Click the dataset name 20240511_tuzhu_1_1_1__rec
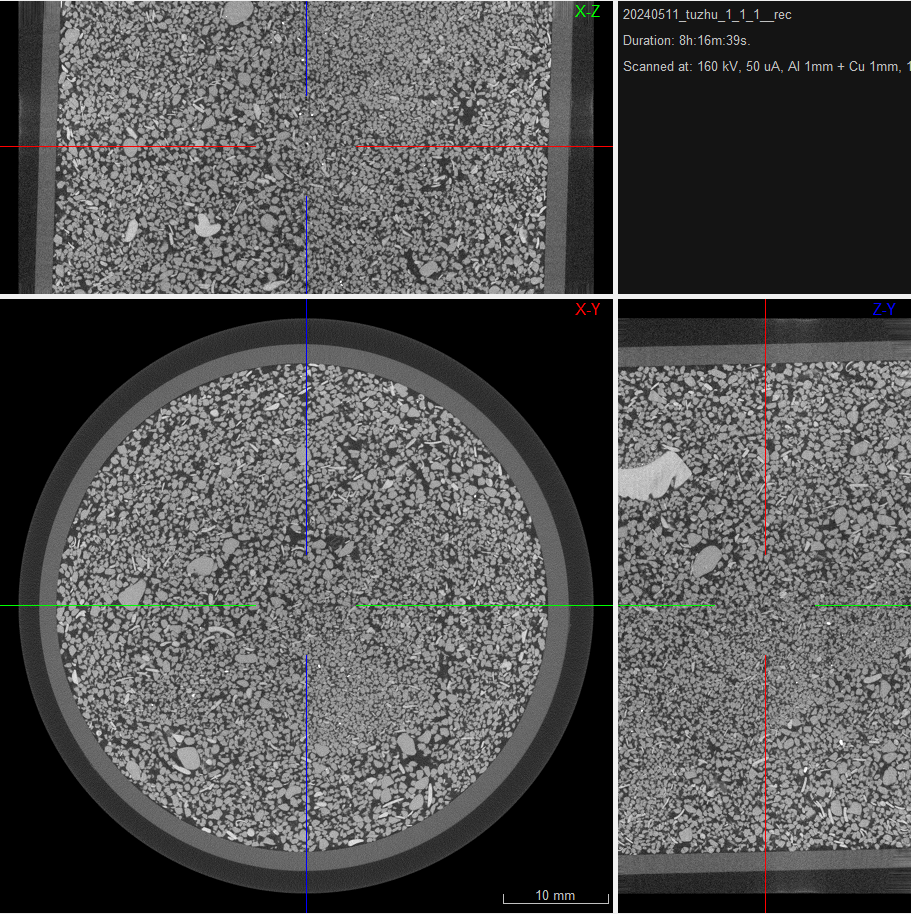 coord(706,15)
